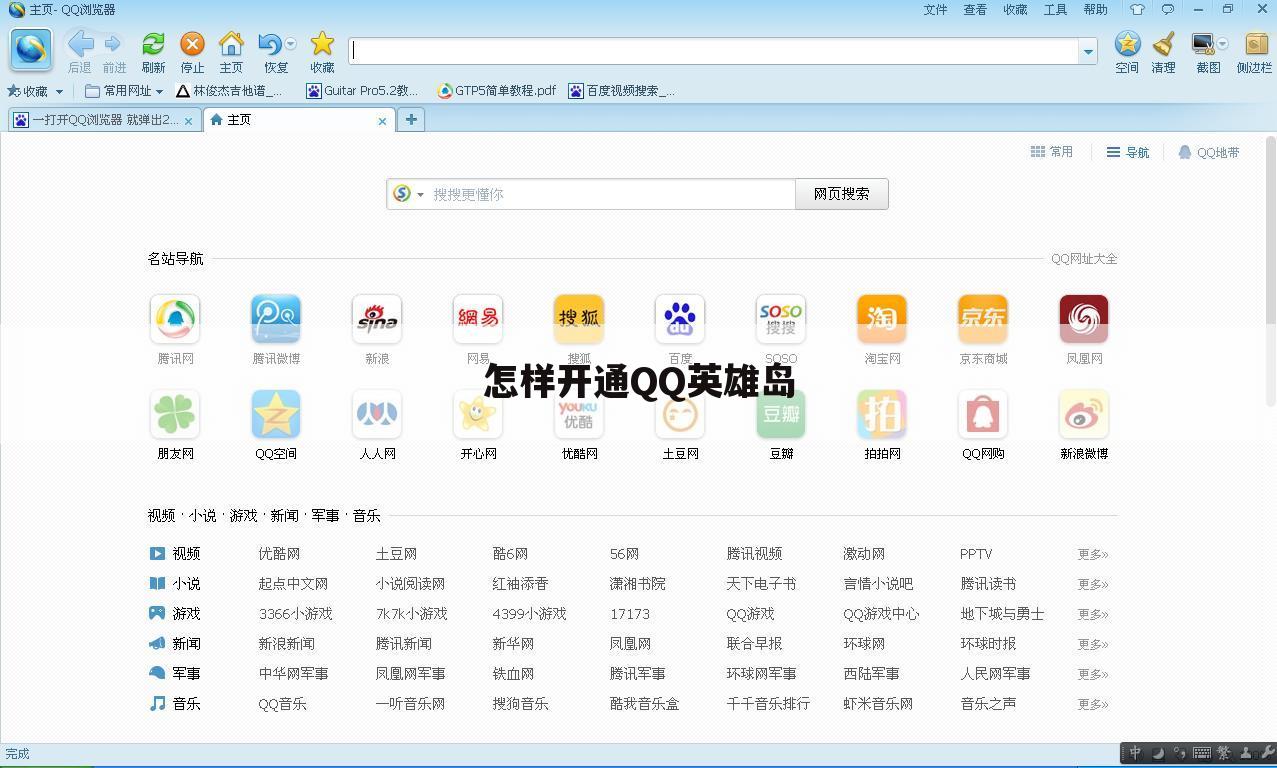Open a new tab with plus button
The height and width of the screenshot is (768, 1277).
pyautogui.click(x=411, y=119)
